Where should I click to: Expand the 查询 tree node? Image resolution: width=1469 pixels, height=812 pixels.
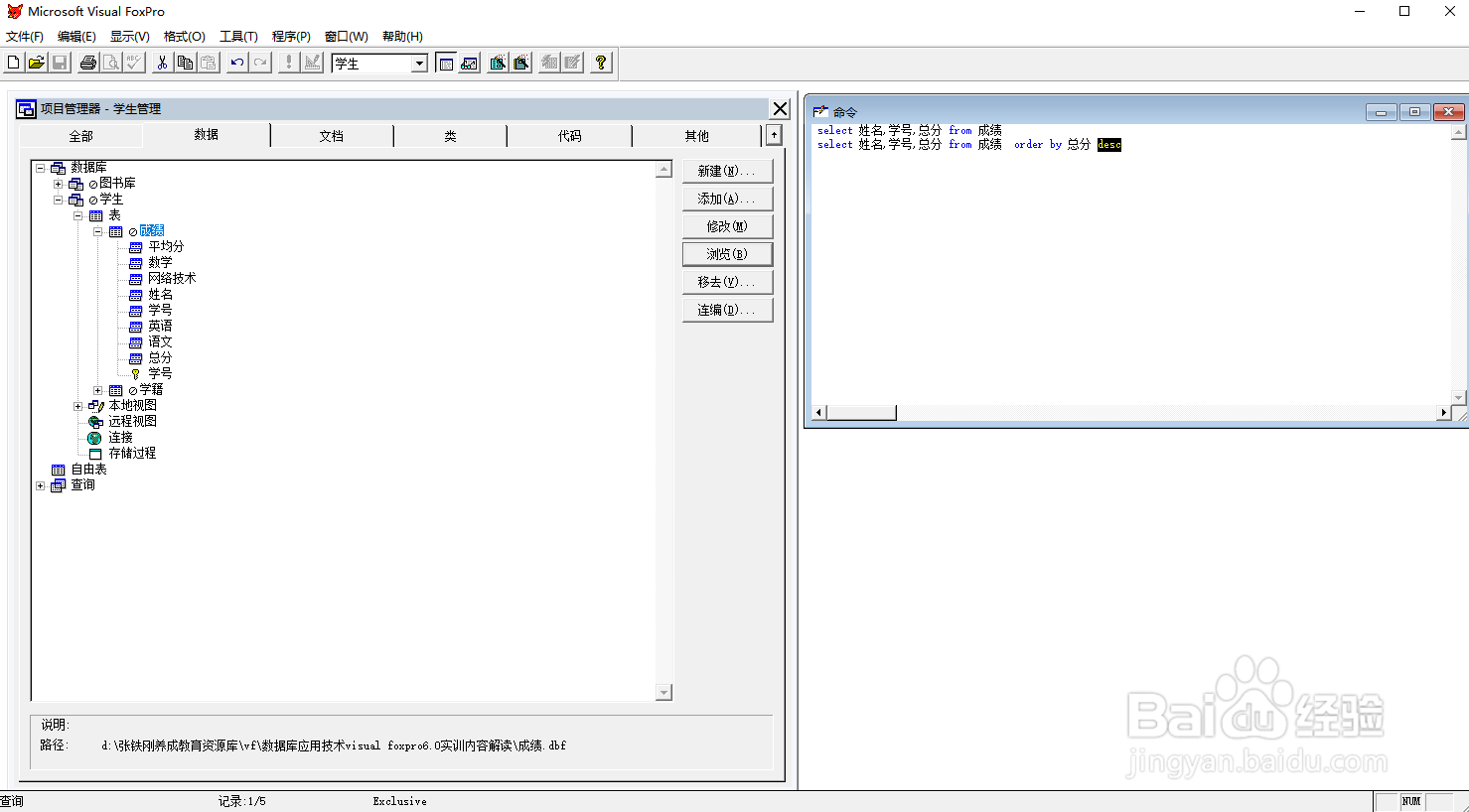point(41,485)
